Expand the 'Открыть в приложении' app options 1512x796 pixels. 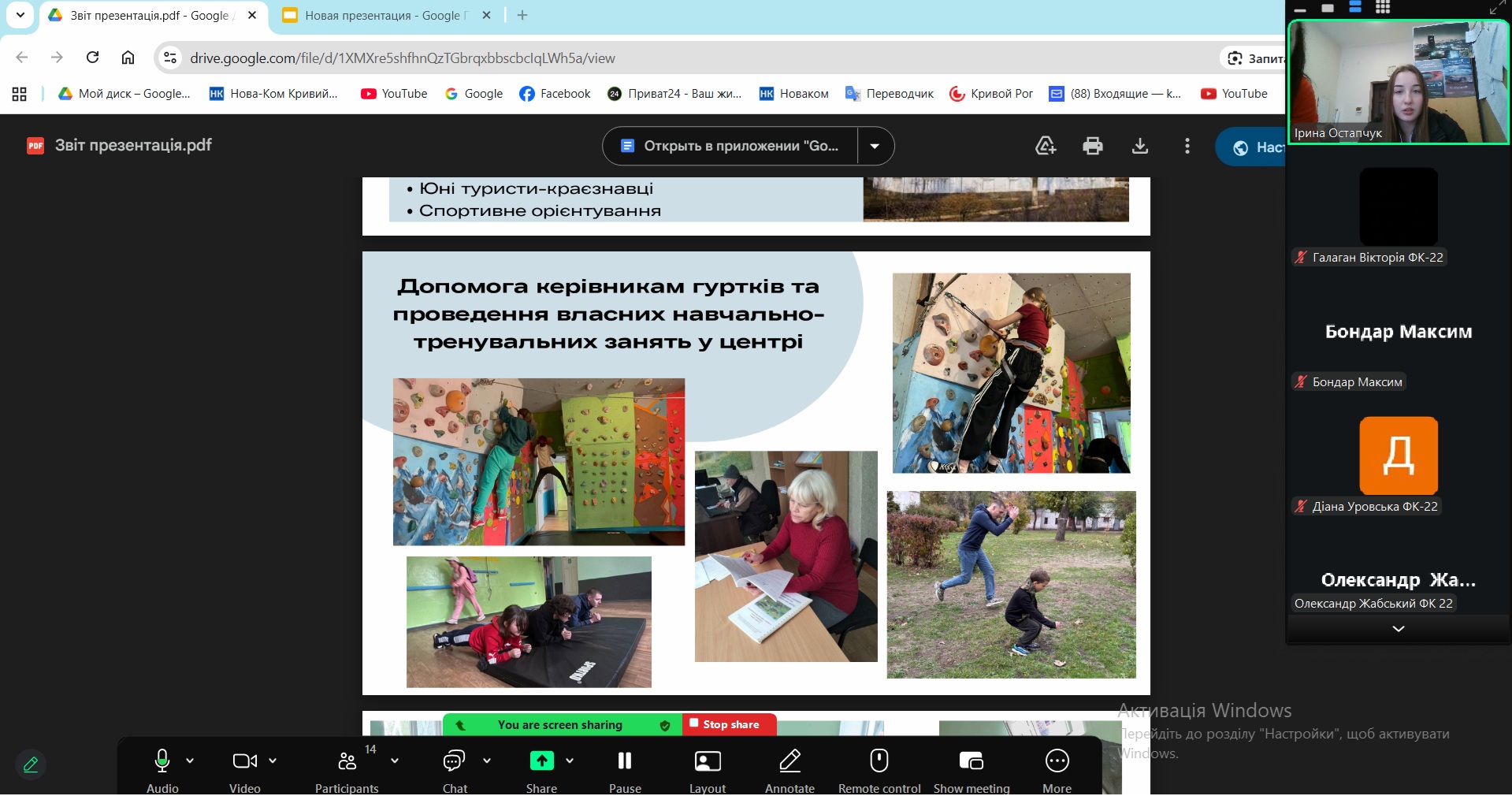click(875, 146)
